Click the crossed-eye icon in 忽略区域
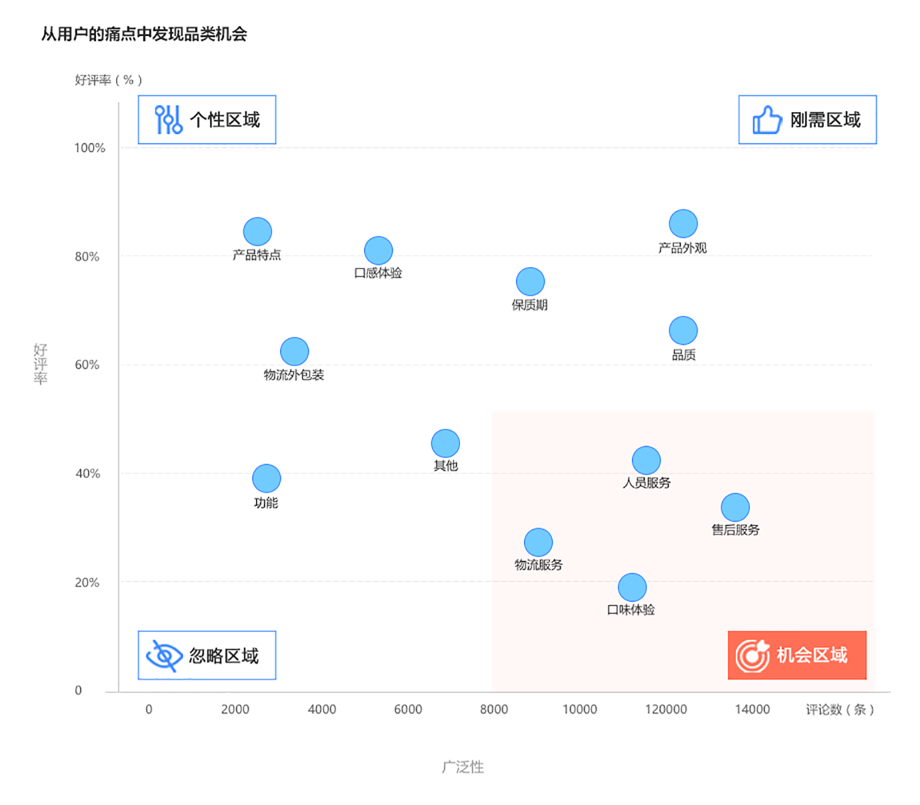 (164, 655)
